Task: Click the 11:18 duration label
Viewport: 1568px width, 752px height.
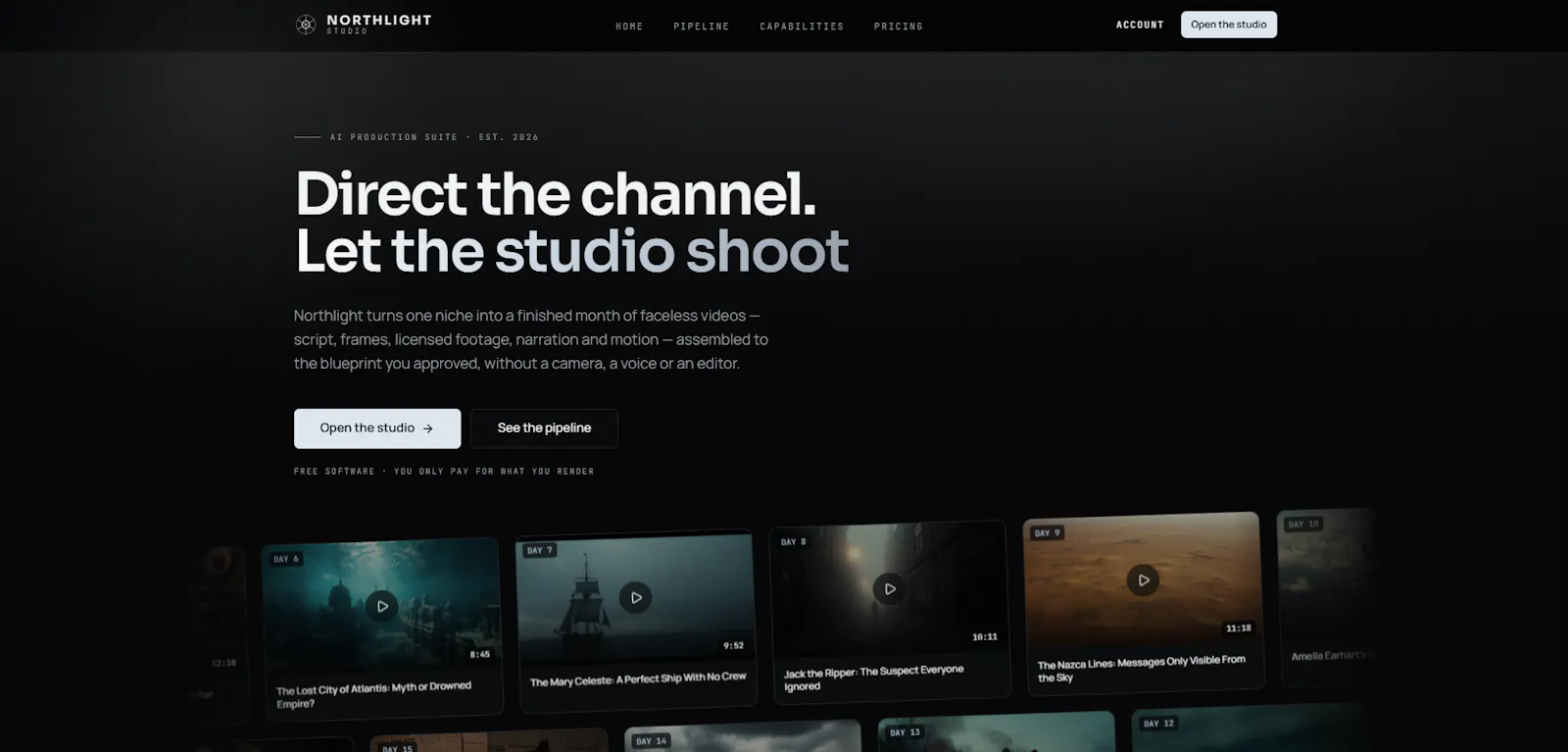Action: click(x=1239, y=628)
